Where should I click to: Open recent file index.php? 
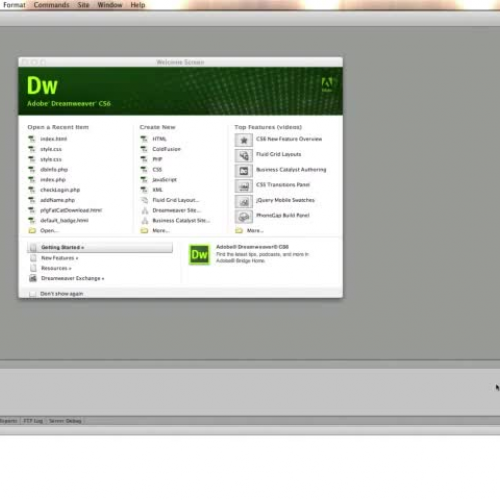click(x=53, y=180)
